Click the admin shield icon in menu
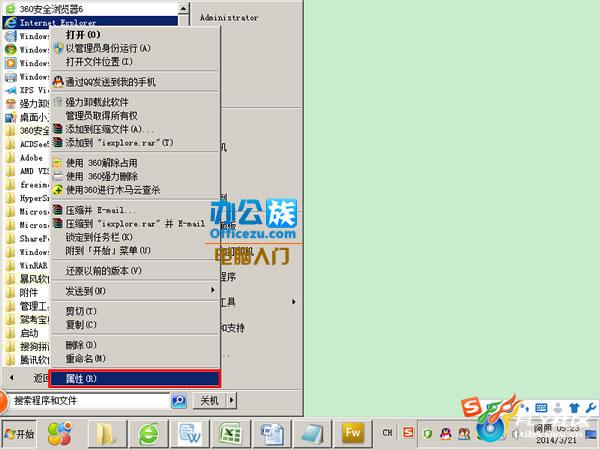This screenshot has width=600, height=450. tap(58, 48)
